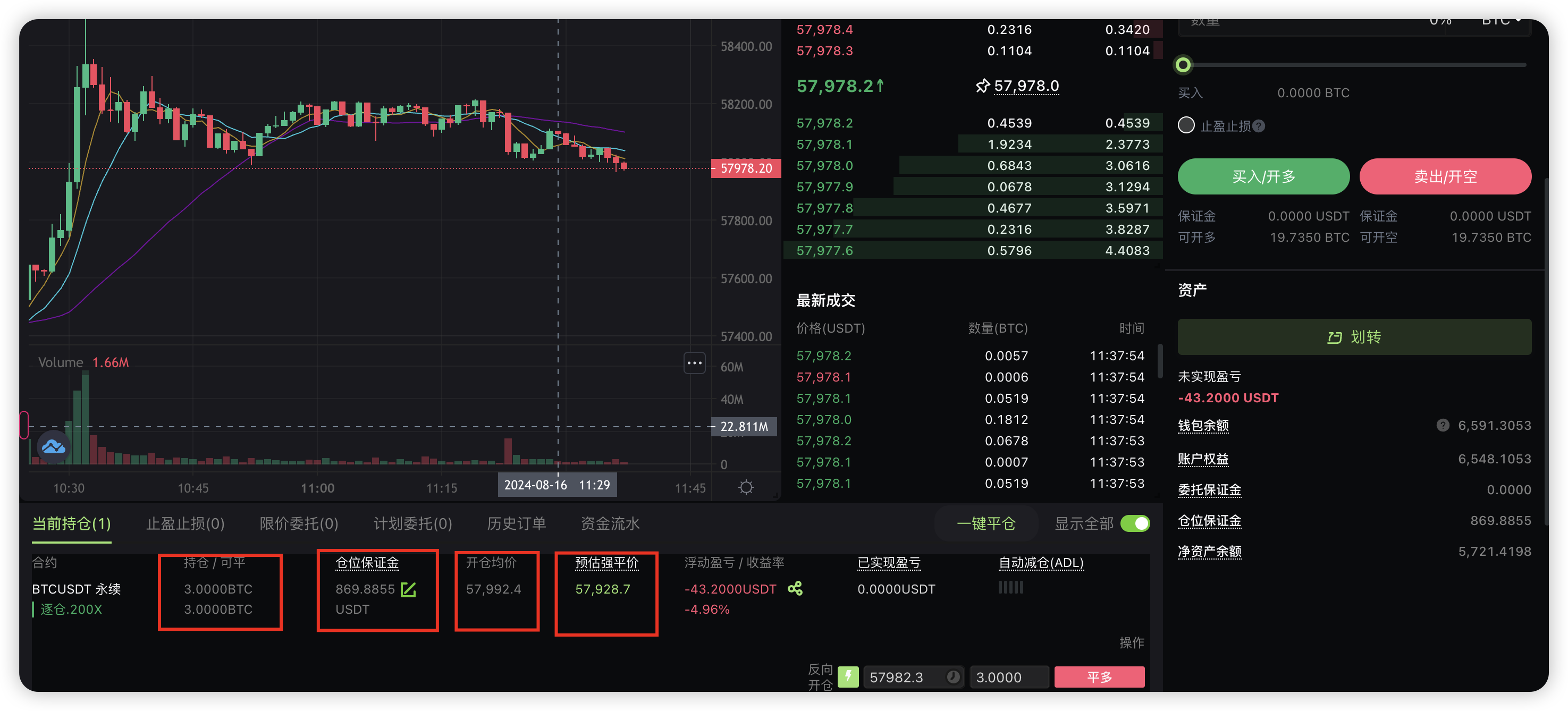Screen dimensions: 1568x711
Task: Click the 仓位保证金 column header in the positions table
Action: (x=367, y=562)
